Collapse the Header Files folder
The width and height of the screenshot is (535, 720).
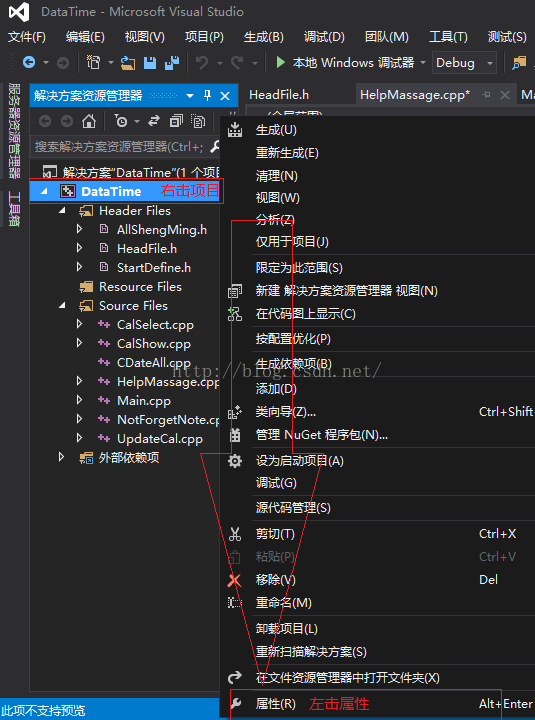[62, 211]
